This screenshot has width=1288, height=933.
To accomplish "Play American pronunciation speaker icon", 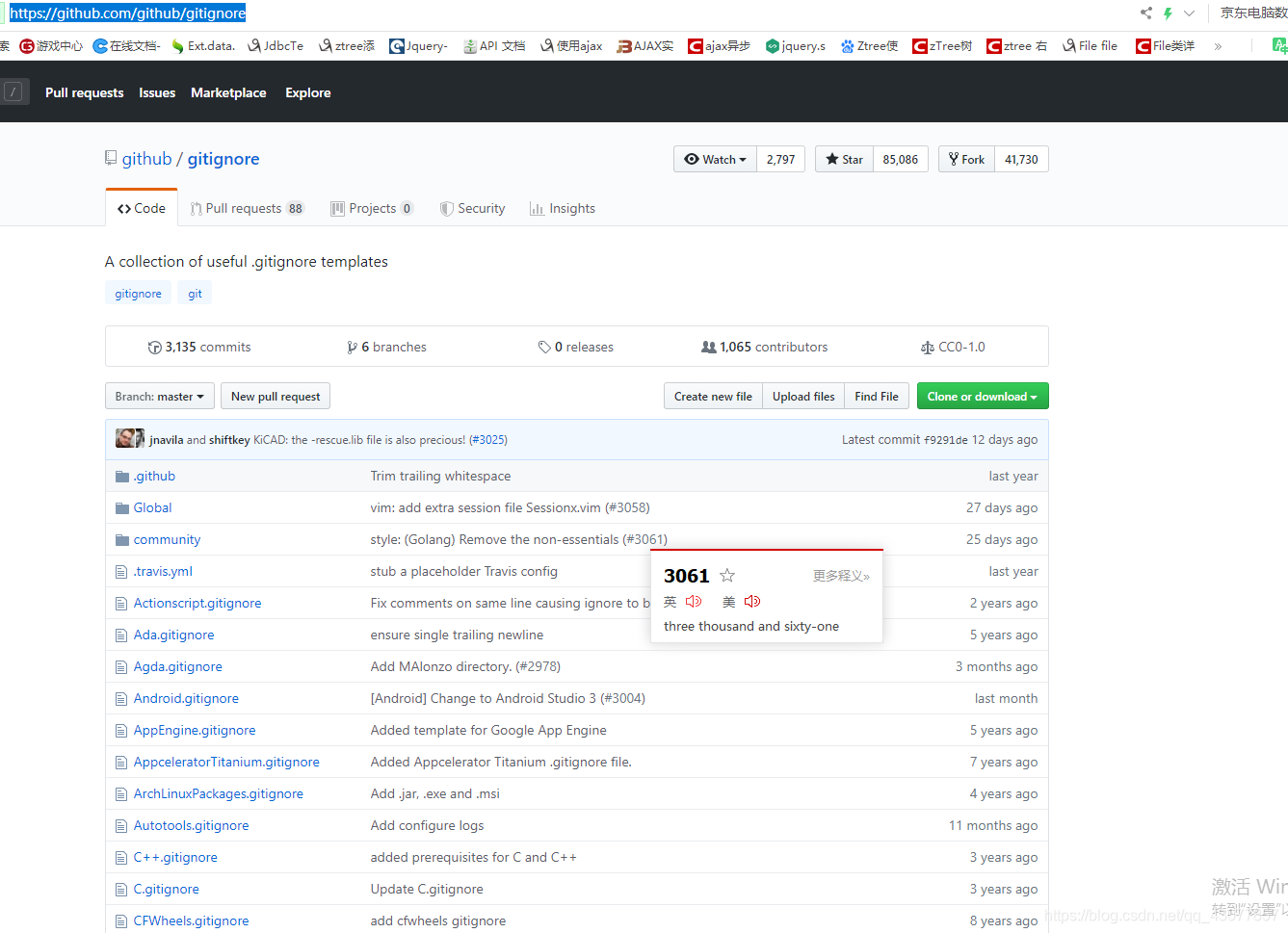I will (x=752, y=601).
